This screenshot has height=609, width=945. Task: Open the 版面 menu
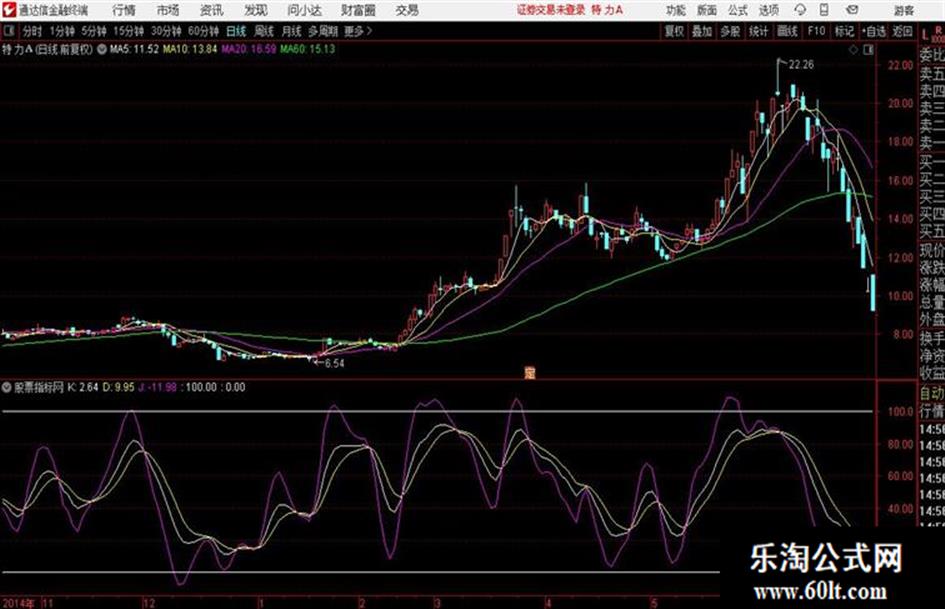point(707,10)
